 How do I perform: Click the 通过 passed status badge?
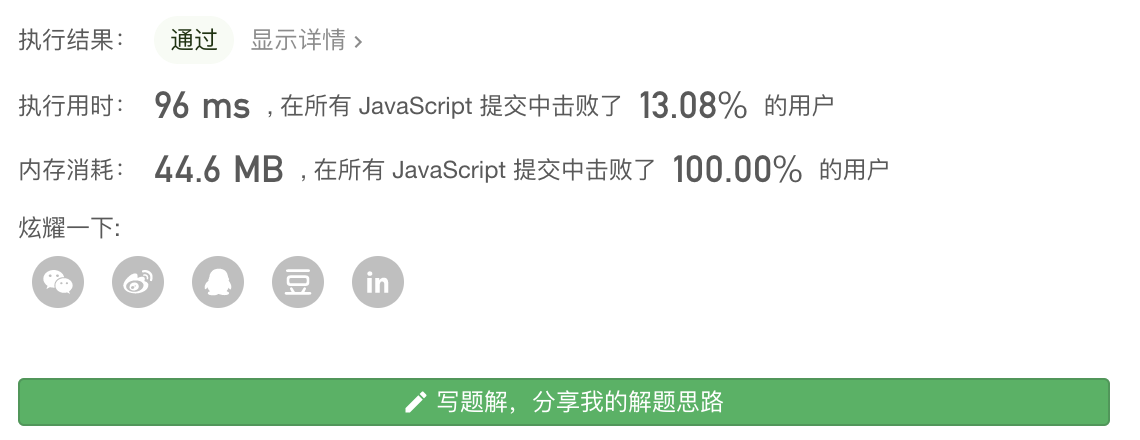click(x=194, y=40)
